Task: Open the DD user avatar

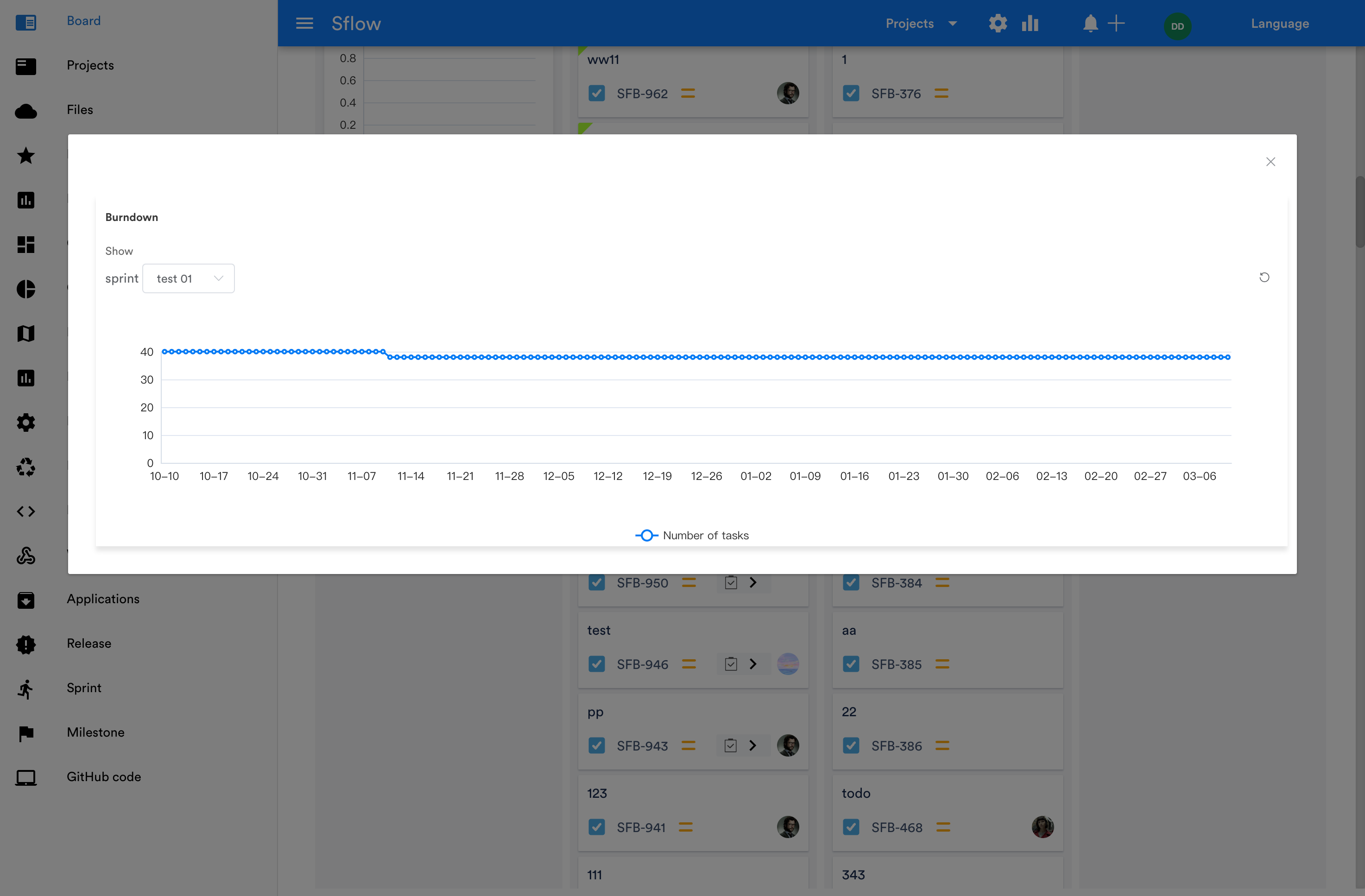Action: click(x=1178, y=26)
